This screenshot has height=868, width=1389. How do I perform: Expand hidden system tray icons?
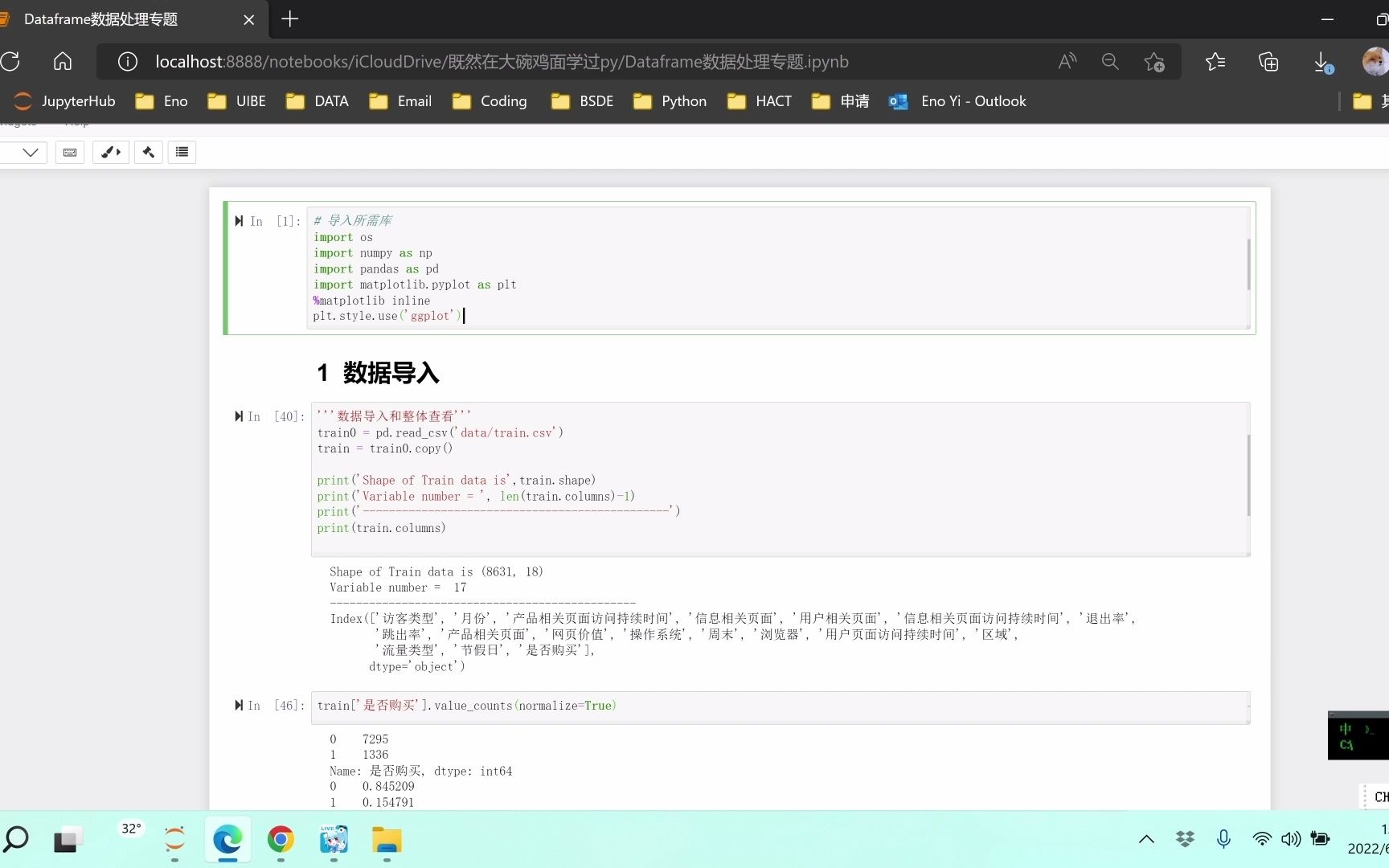(1146, 839)
